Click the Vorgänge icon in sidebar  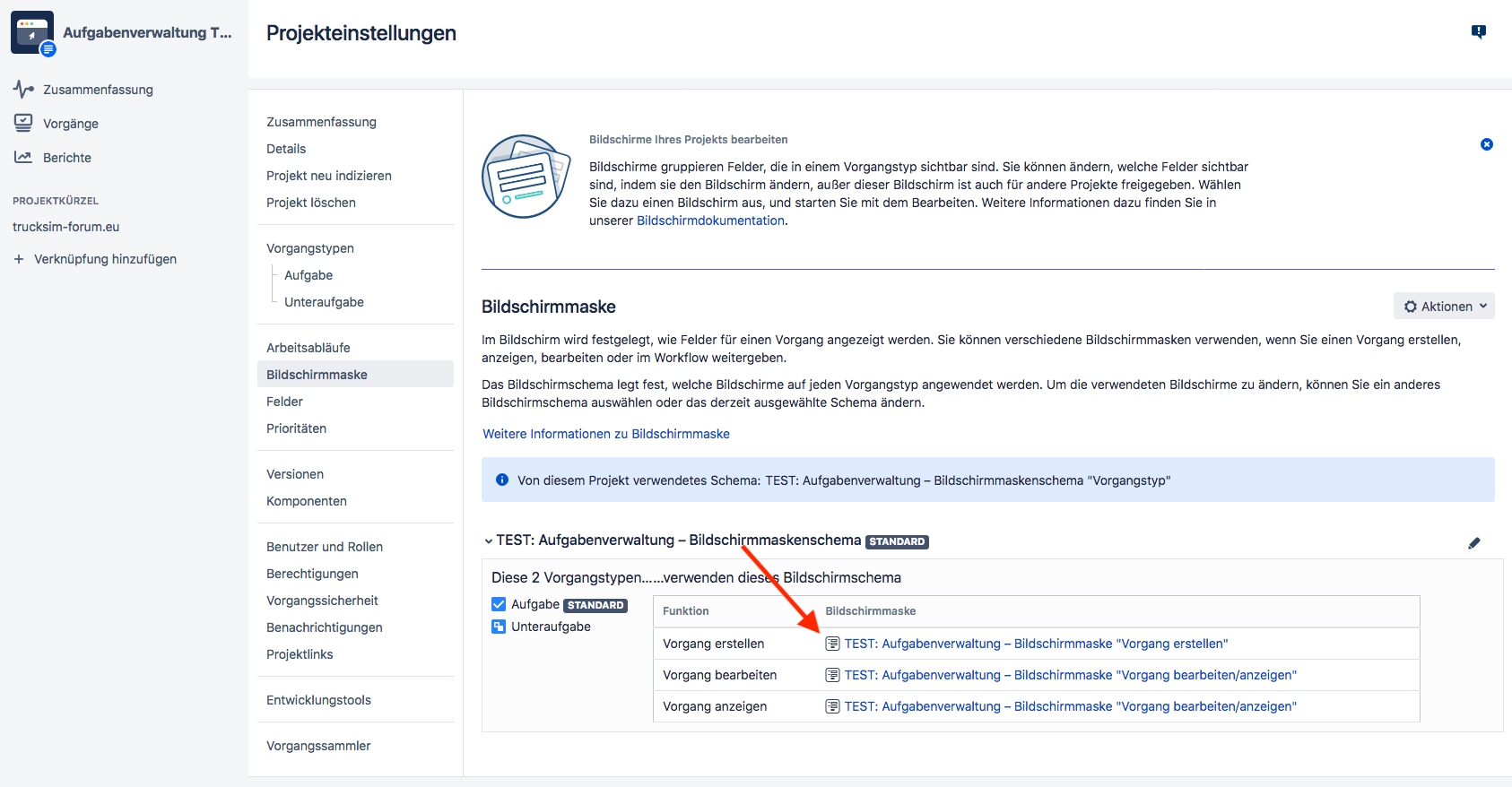pyautogui.click(x=23, y=124)
